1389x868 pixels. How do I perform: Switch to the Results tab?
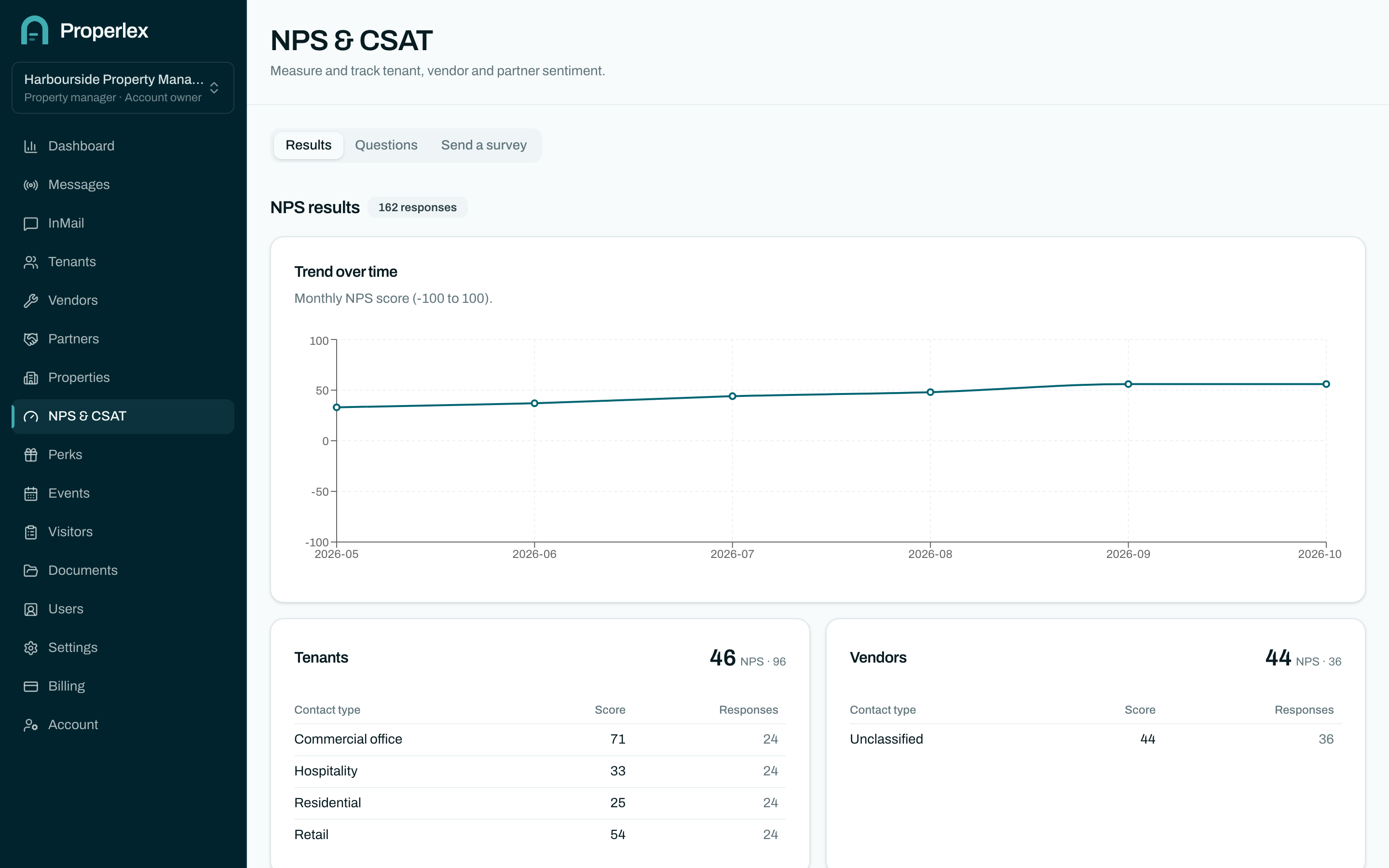click(308, 145)
